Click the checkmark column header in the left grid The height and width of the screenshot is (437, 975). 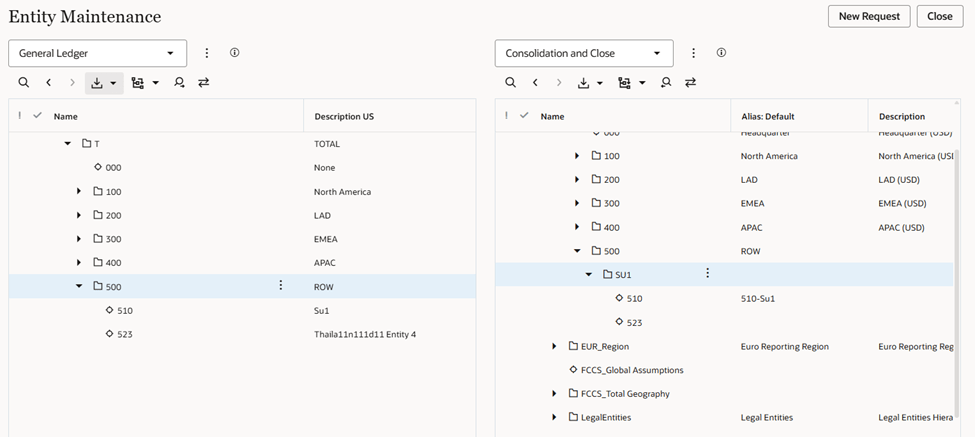pos(38,116)
